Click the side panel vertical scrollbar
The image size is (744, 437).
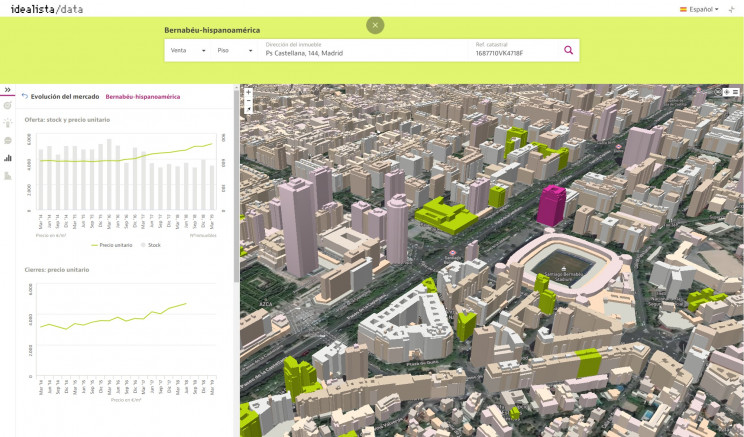236,185
